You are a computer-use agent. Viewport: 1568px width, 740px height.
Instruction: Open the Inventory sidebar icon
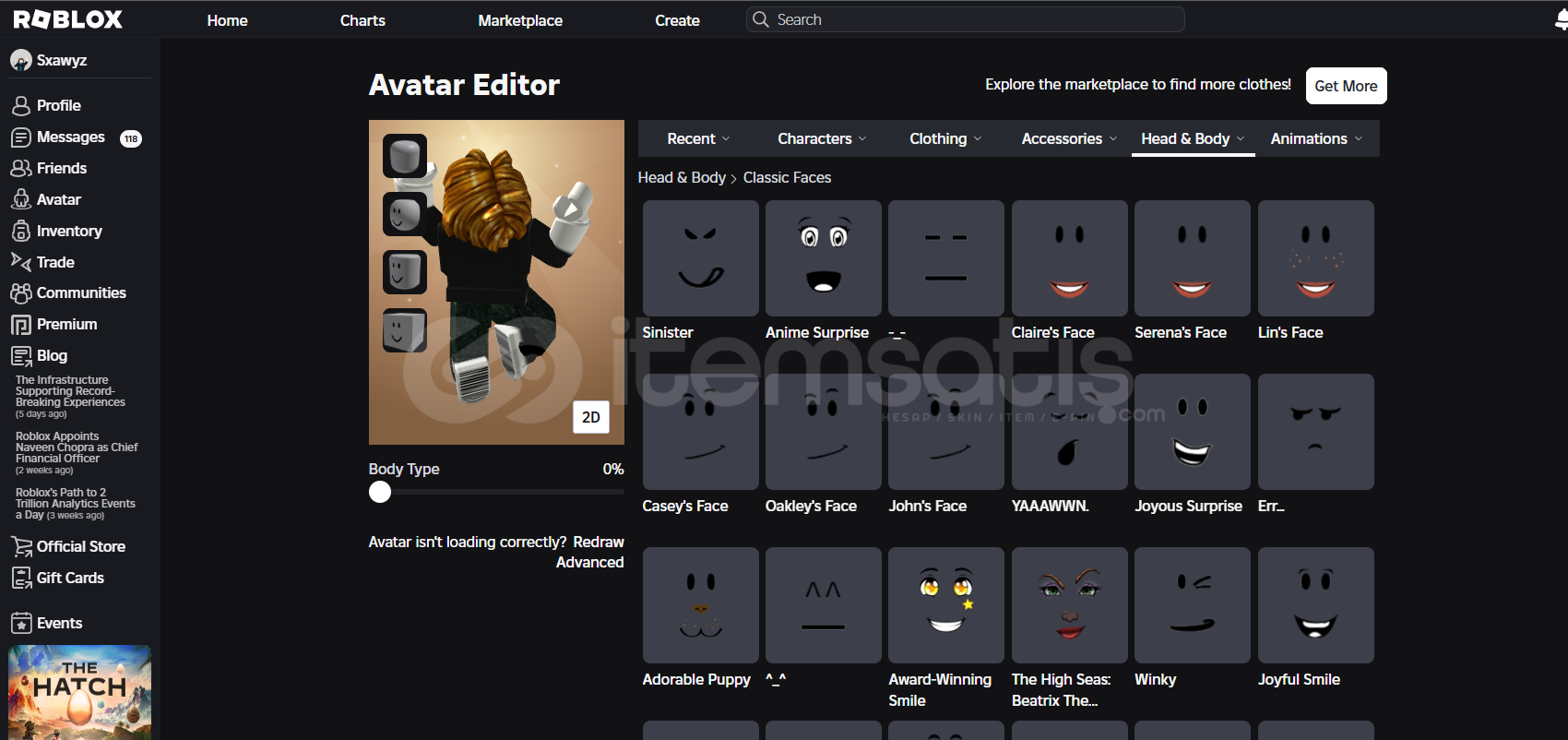(21, 231)
